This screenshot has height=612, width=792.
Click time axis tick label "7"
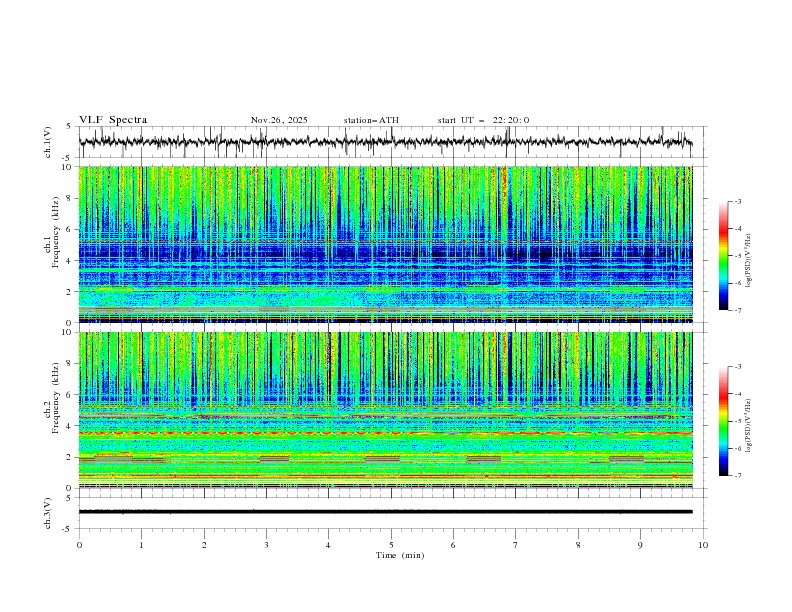pyautogui.click(x=516, y=545)
